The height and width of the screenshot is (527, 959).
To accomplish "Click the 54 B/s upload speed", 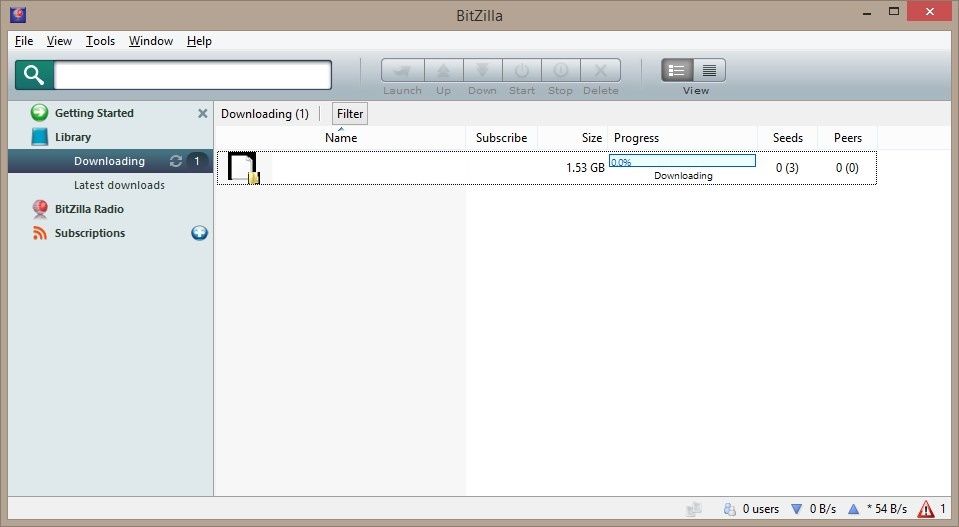I will point(887,509).
